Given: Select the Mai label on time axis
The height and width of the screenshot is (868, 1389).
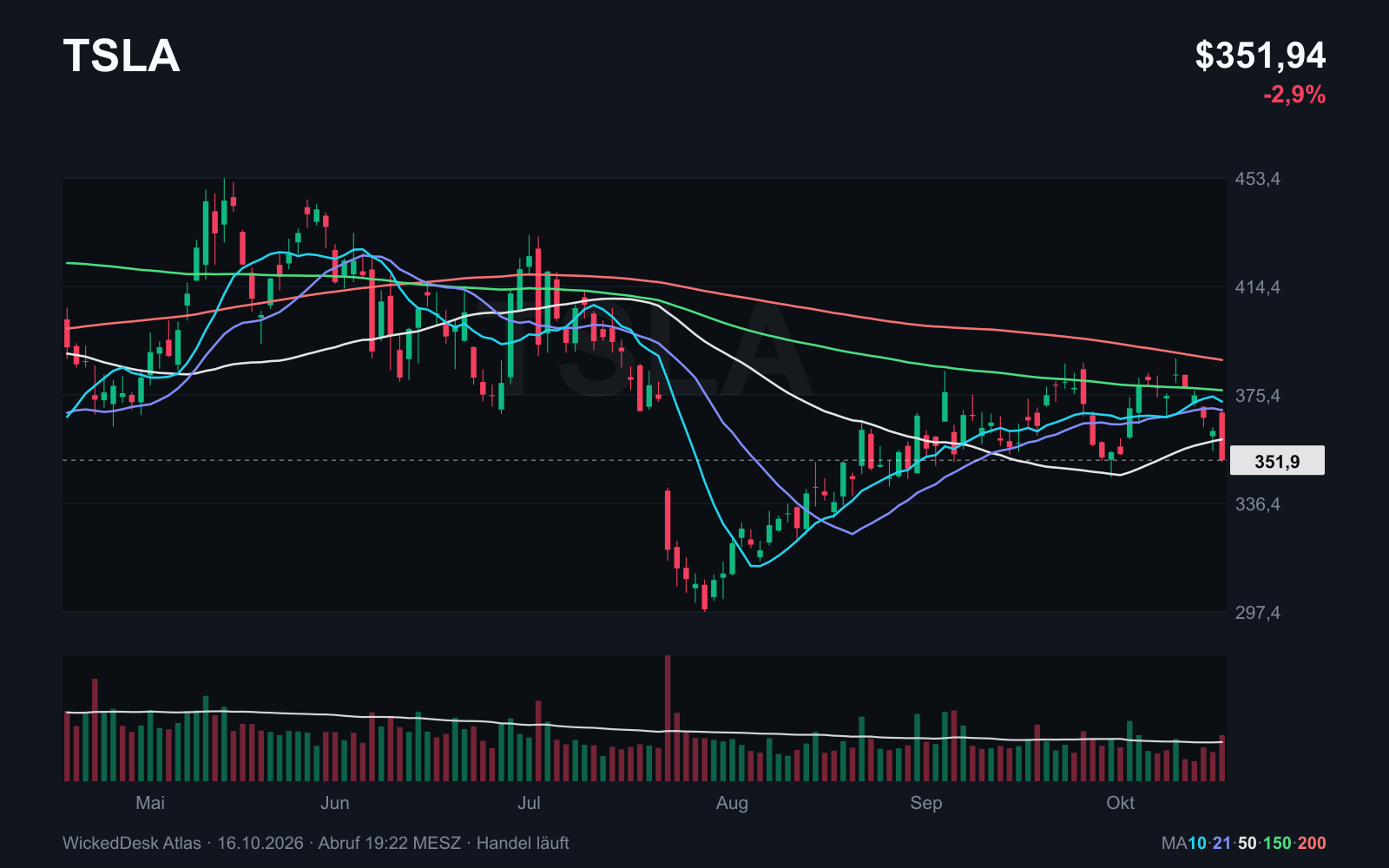Looking at the screenshot, I should (x=150, y=803).
